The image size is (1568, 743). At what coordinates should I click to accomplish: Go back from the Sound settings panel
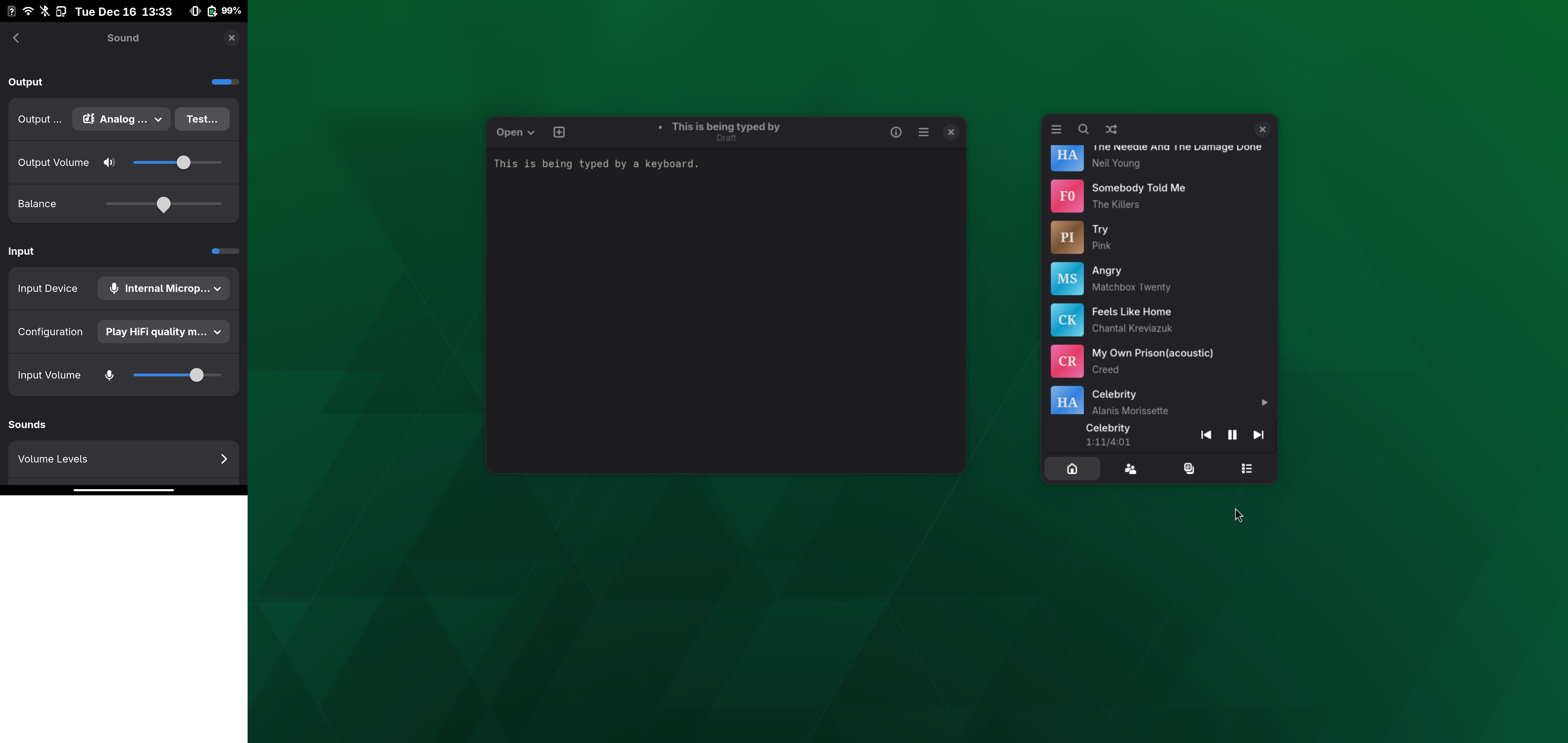coord(17,38)
